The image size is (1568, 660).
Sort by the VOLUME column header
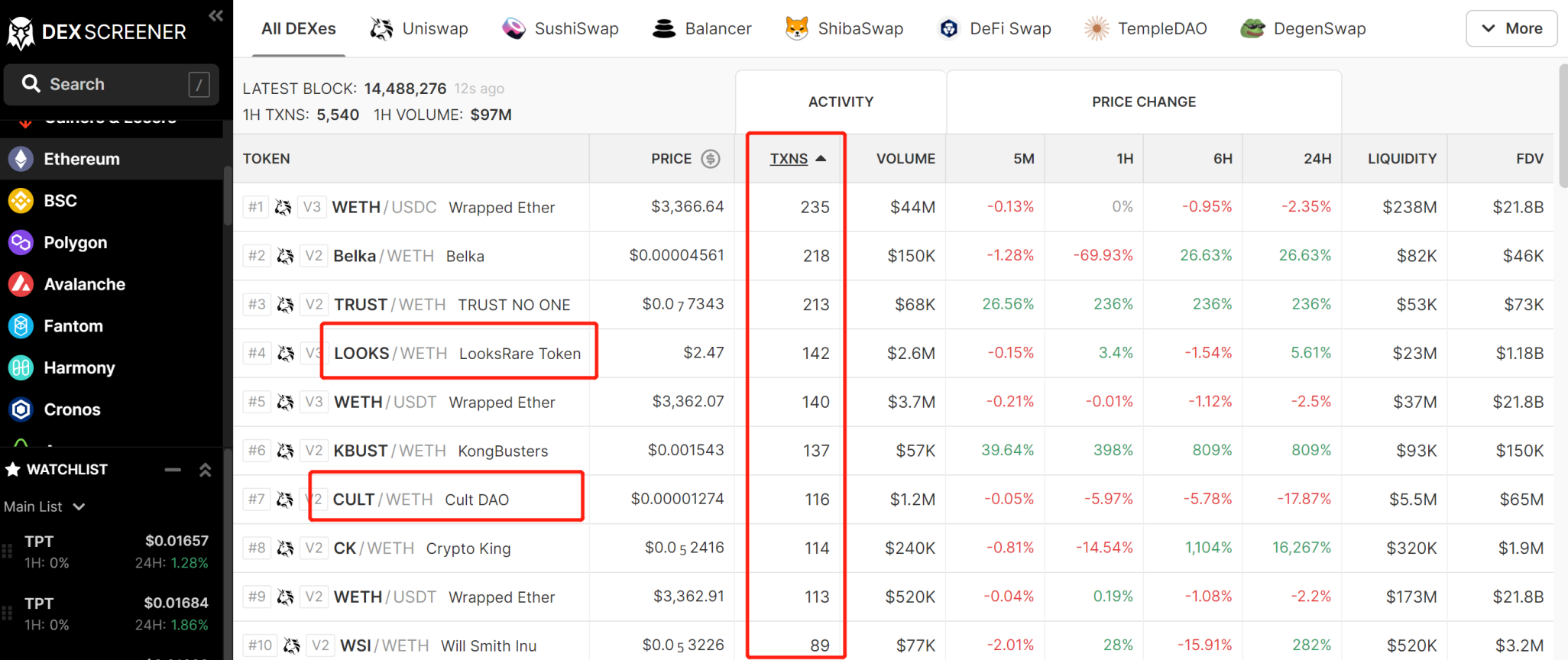click(x=905, y=159)
